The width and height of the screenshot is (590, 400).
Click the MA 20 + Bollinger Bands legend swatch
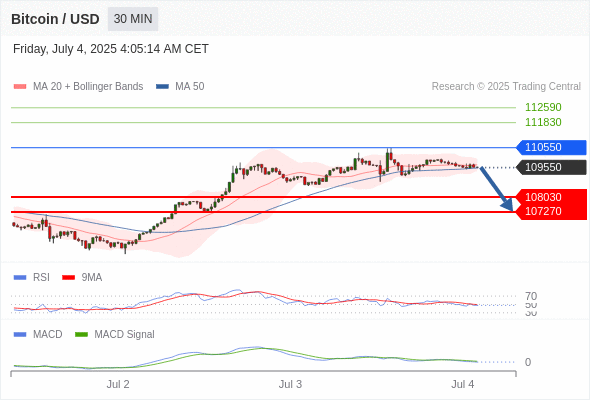(20, 87)
